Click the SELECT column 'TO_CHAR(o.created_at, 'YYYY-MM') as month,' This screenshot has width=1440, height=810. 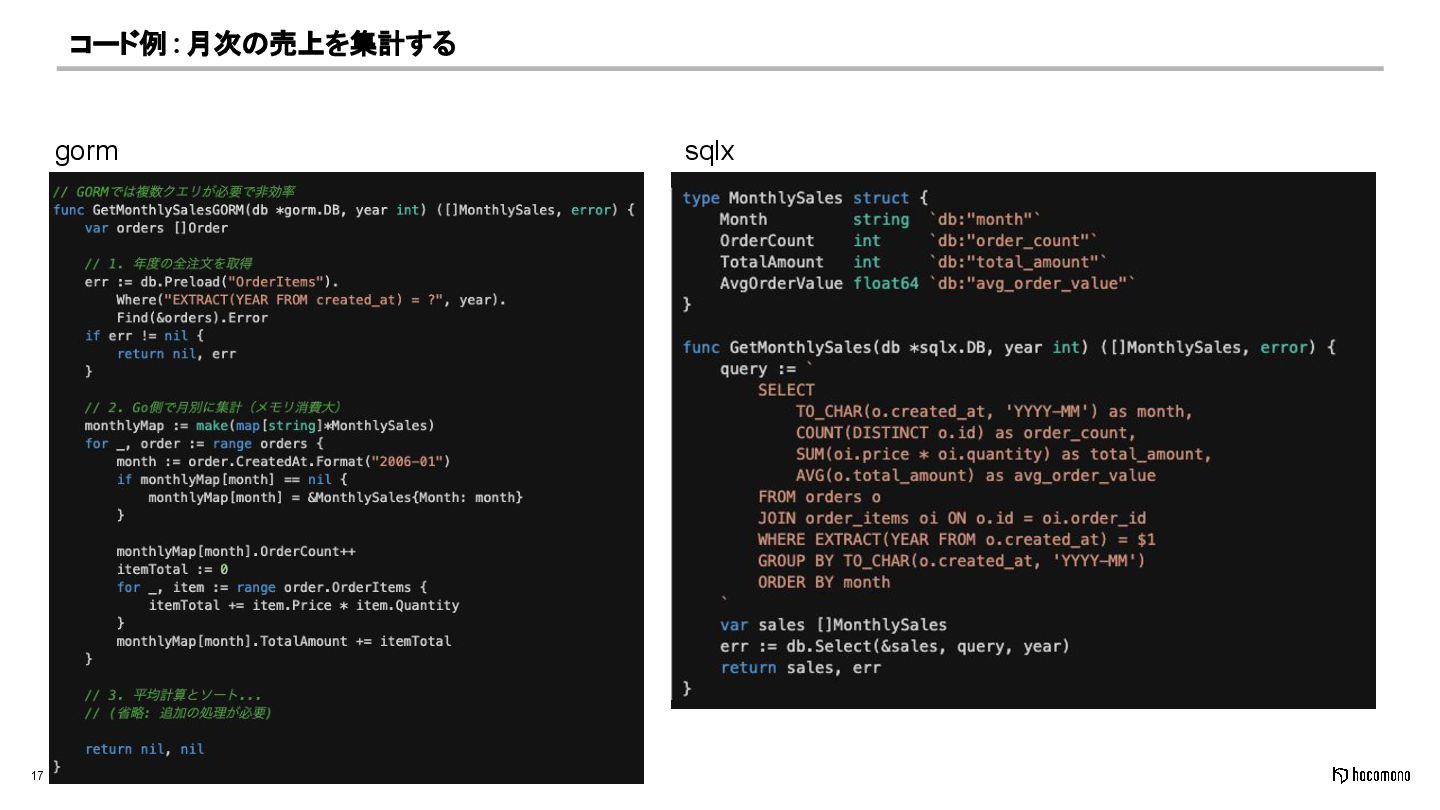pos(994,412)
